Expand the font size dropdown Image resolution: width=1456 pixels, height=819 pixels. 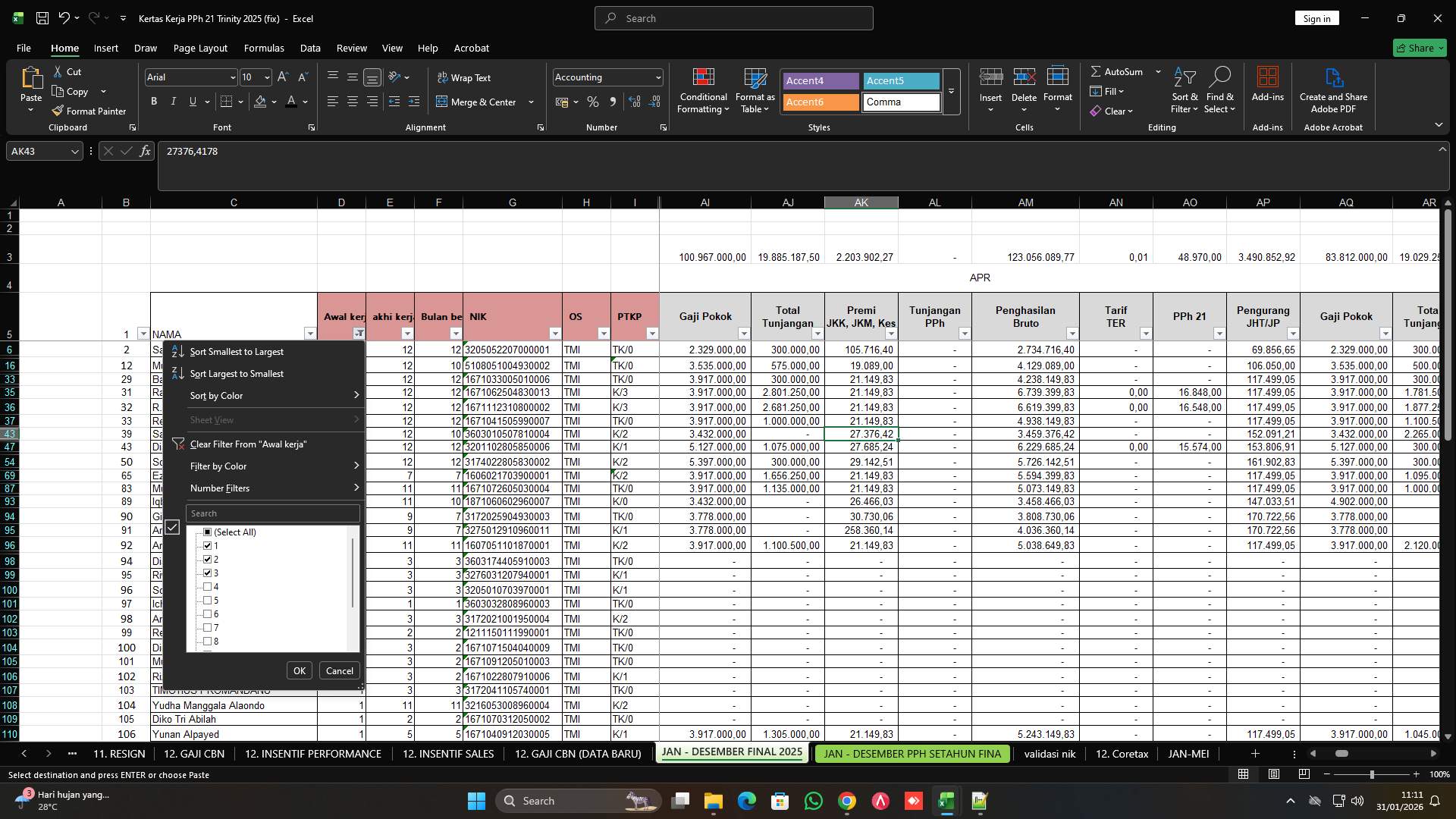point(267,77)
